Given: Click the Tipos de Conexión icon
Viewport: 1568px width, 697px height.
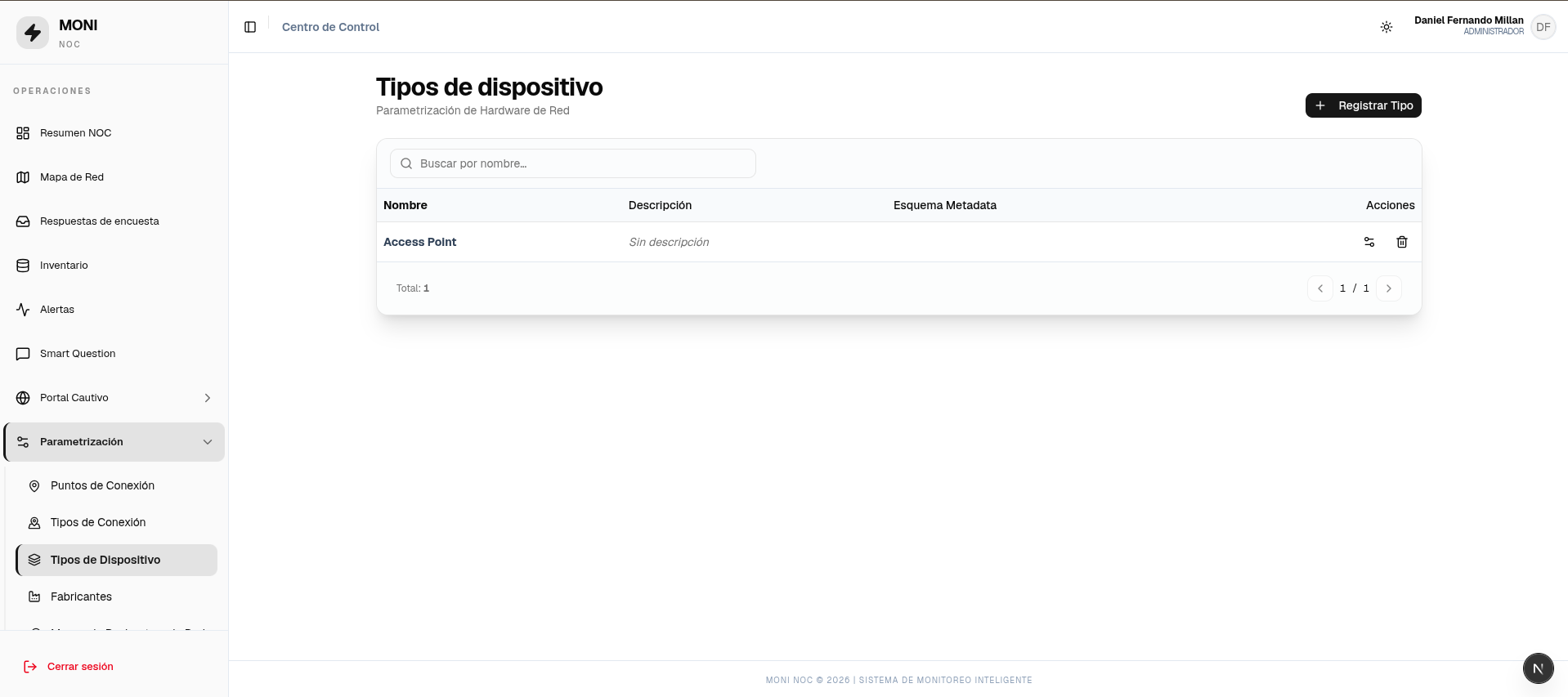Looking at the screenshot, I should tap(34, 523).
